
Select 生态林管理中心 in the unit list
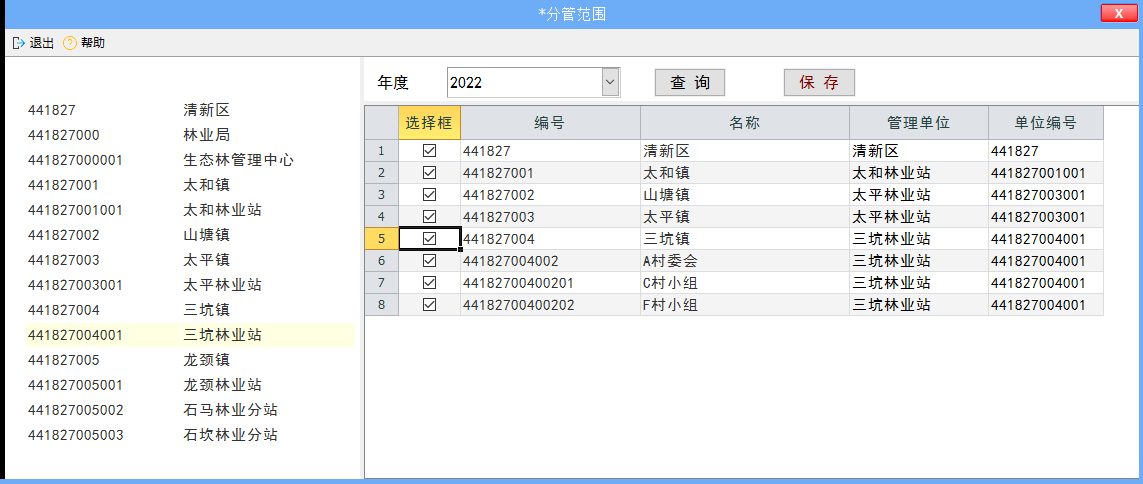pos(238,160)
